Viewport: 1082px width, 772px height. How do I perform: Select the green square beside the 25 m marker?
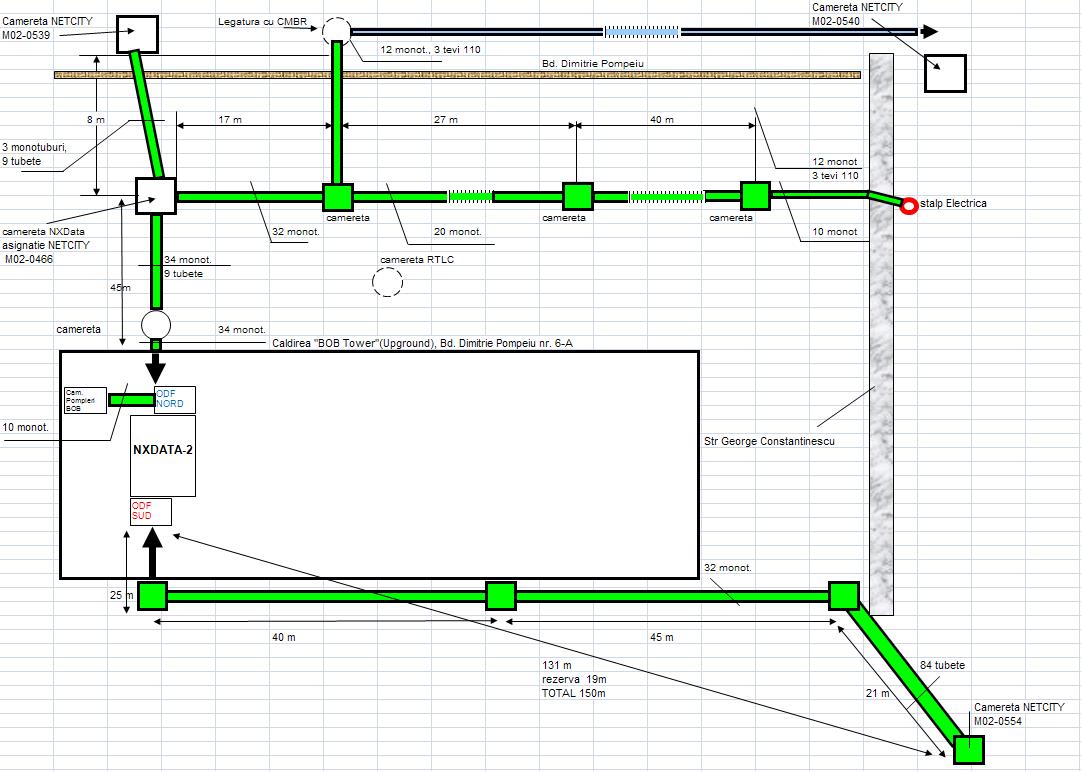pyautogui.click(x=152, y=596)
